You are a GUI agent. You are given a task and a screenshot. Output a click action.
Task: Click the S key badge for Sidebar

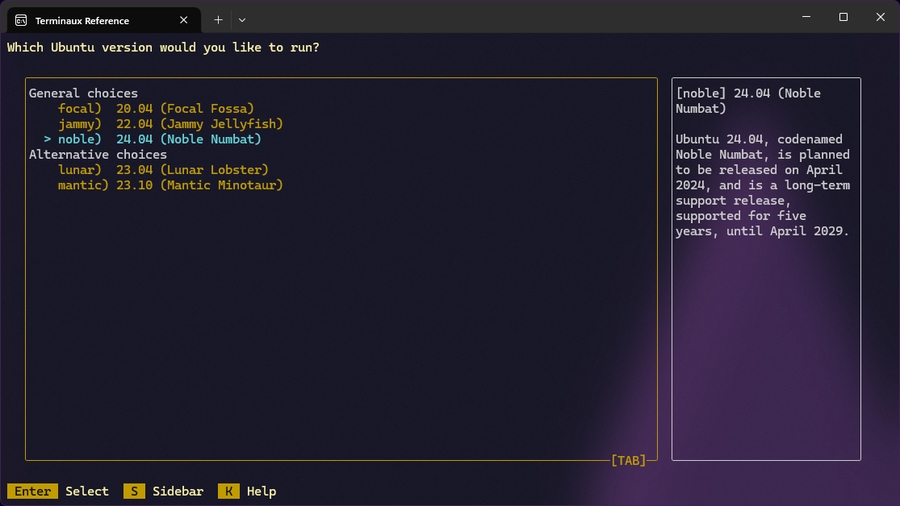click(x=134, y=491)
